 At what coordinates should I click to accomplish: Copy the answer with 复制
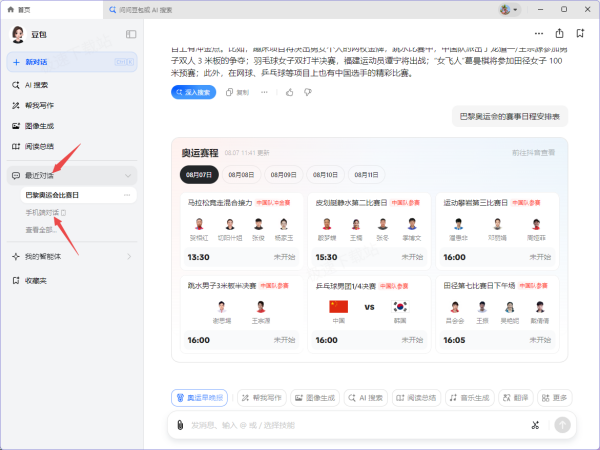click(237, 92)
